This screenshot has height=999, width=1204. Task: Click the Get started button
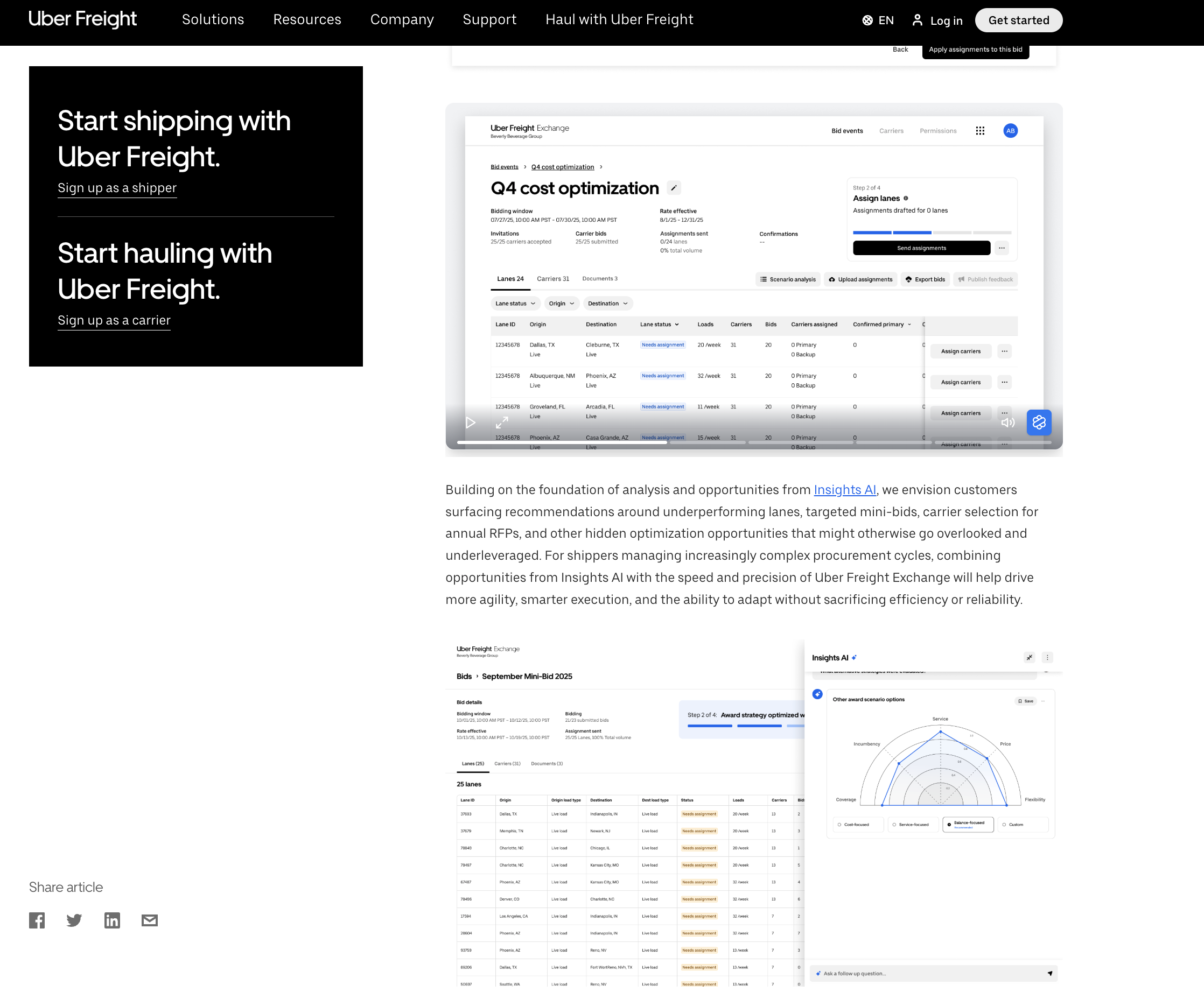[x=1018, y=20]
